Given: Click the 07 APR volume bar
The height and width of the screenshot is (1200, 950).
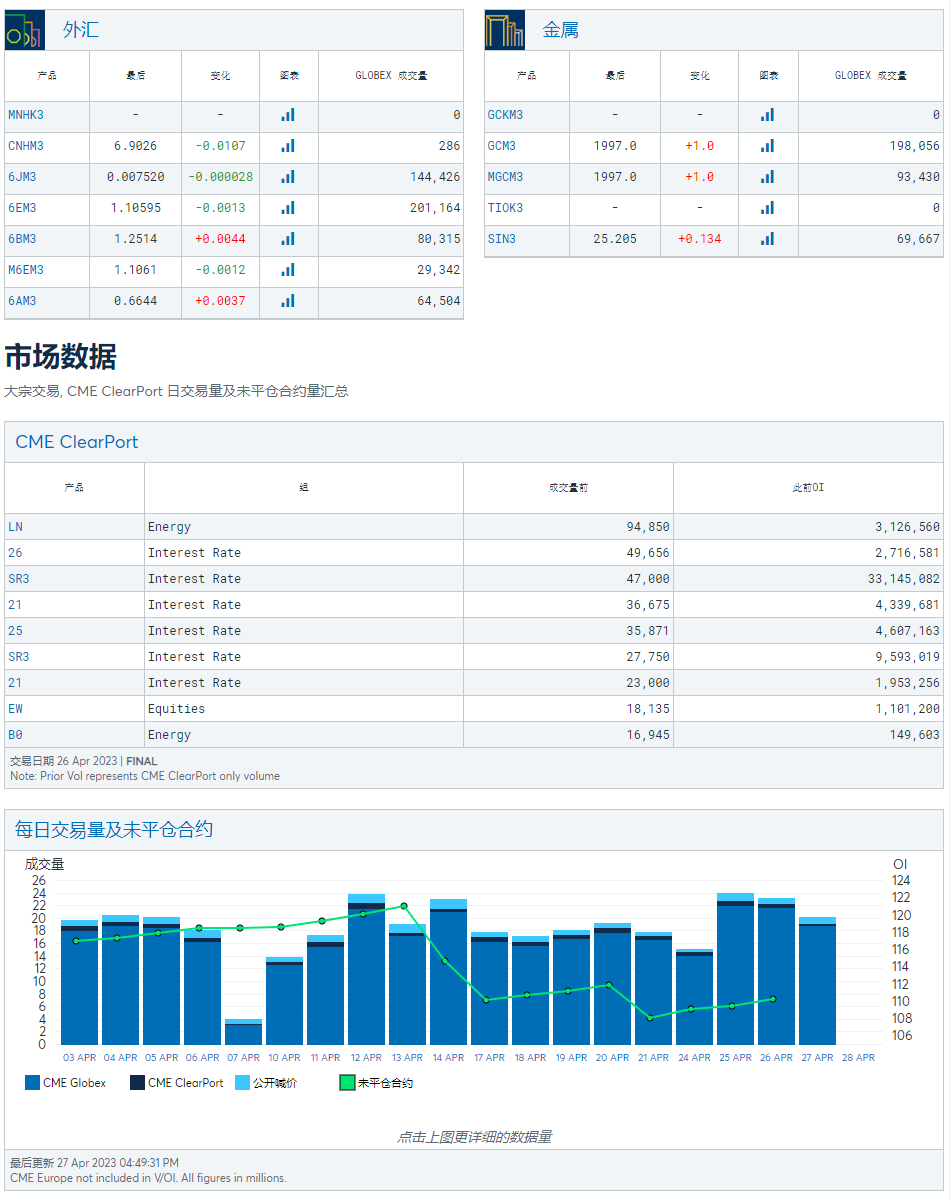Looking at the screenshot, I should 243,1032.
